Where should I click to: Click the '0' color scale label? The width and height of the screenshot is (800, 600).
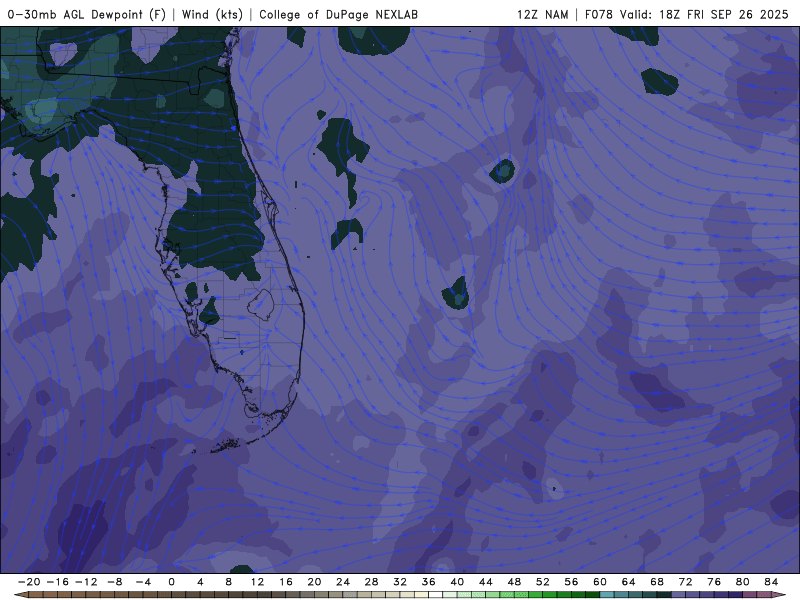click(x=171, y=582)
